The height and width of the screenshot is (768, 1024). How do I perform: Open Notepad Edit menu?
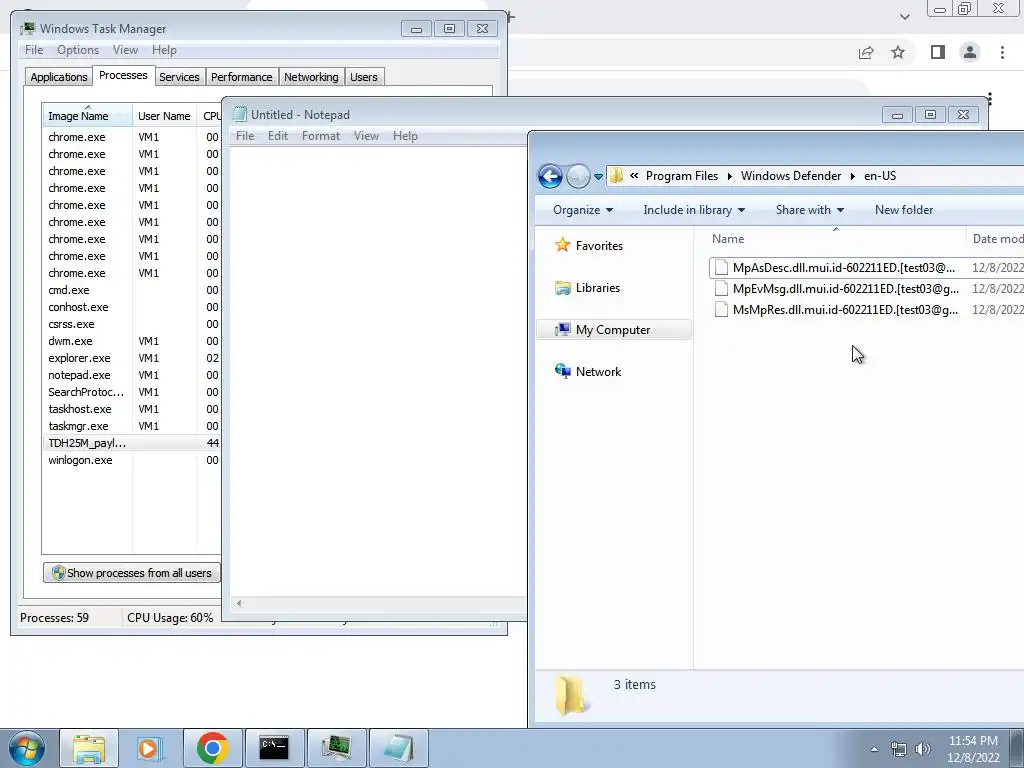point(278,136)
